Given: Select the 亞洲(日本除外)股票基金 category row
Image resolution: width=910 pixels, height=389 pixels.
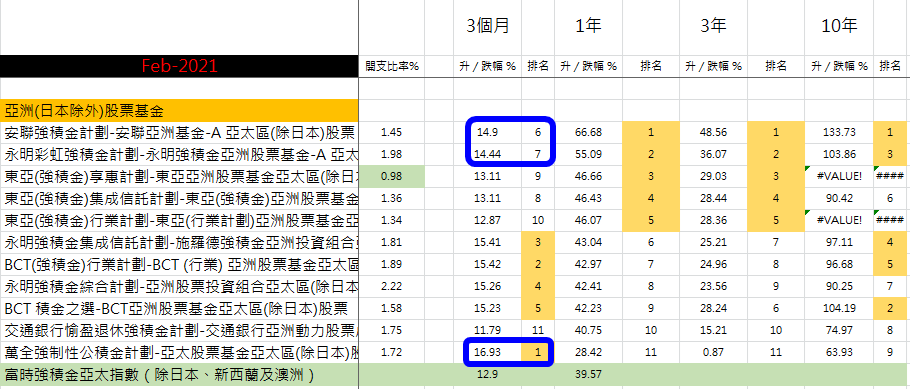Looking at the screenshot, I should click(179, 110).
